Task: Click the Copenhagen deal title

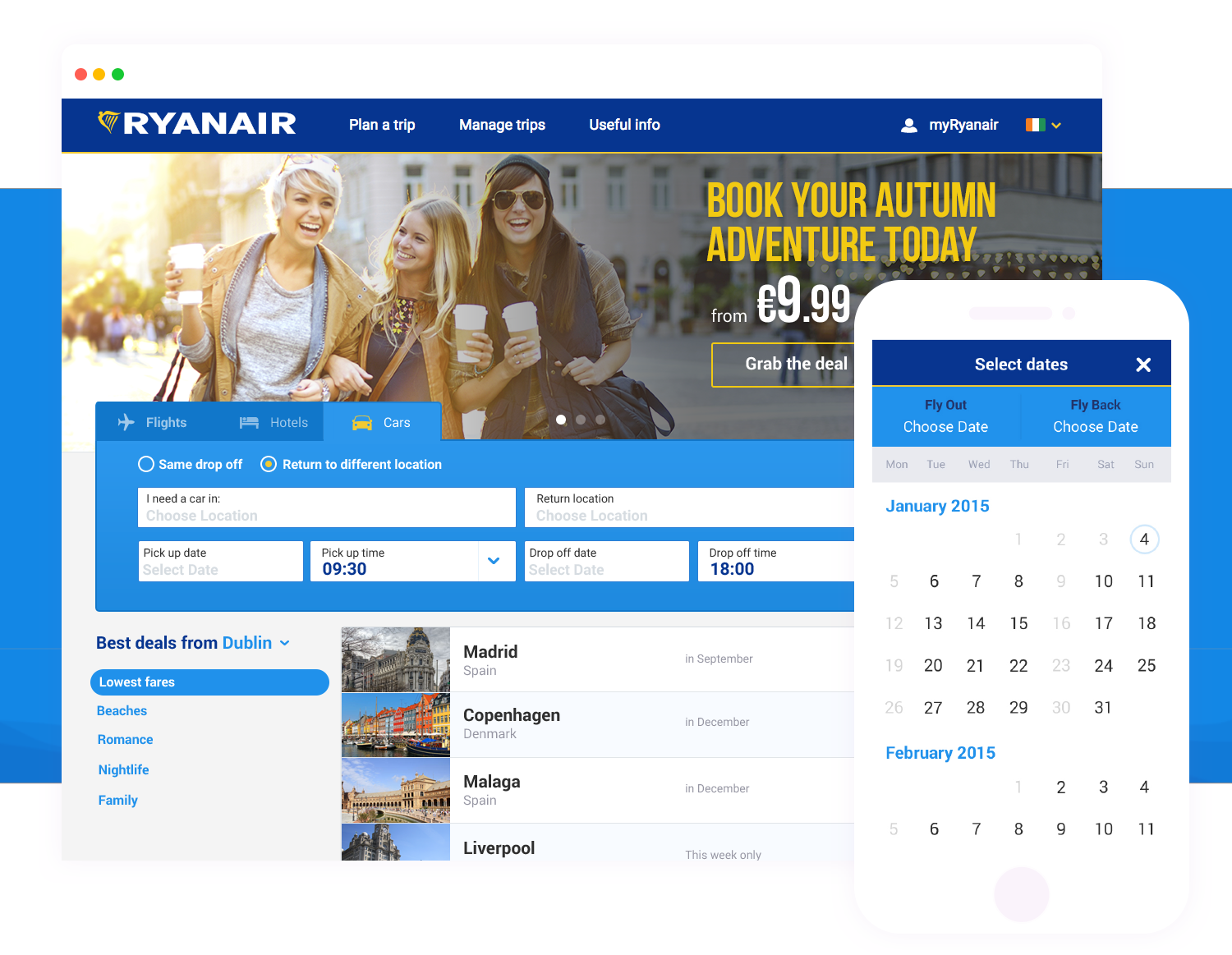Action: point(512,715)
